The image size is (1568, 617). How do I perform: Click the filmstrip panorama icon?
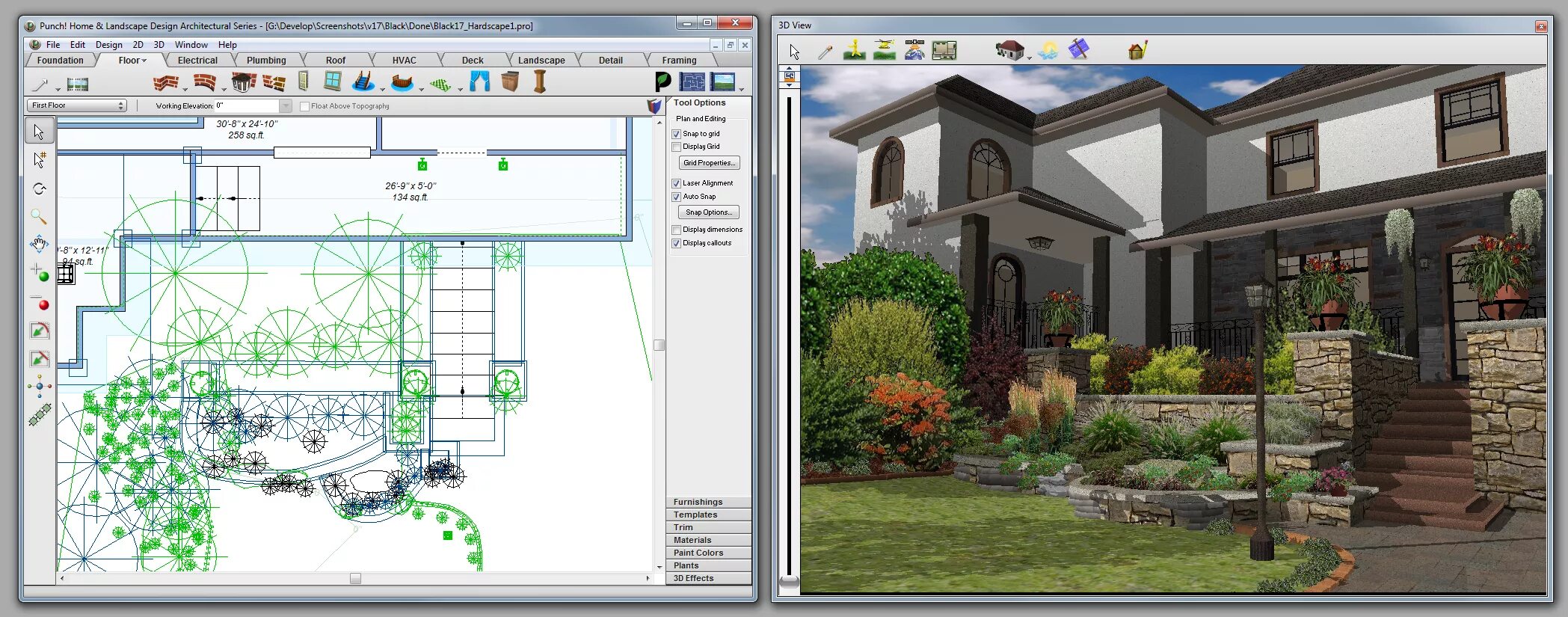click(x=78, y=85)
